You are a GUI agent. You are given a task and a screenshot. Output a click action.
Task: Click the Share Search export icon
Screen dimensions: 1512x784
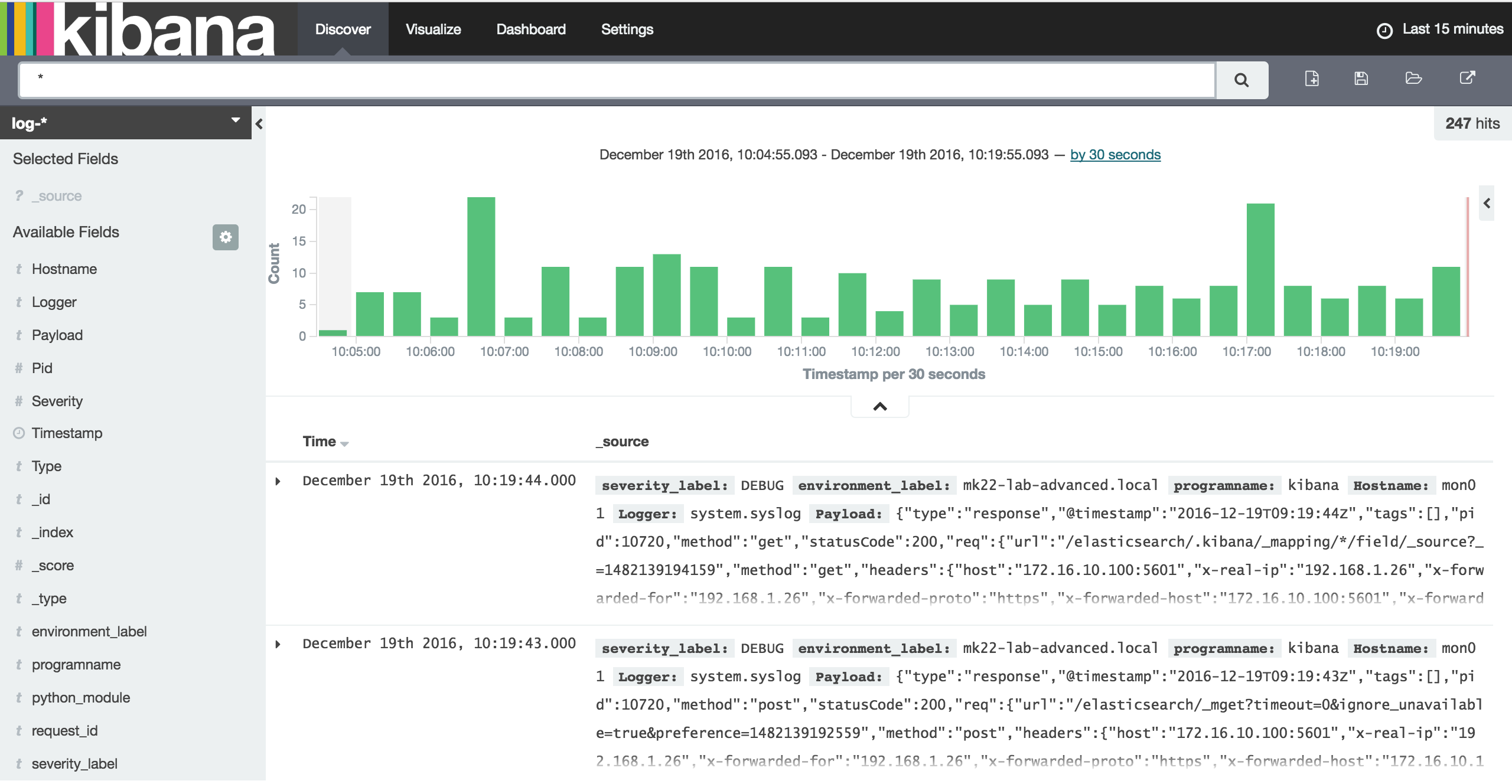1467,78
